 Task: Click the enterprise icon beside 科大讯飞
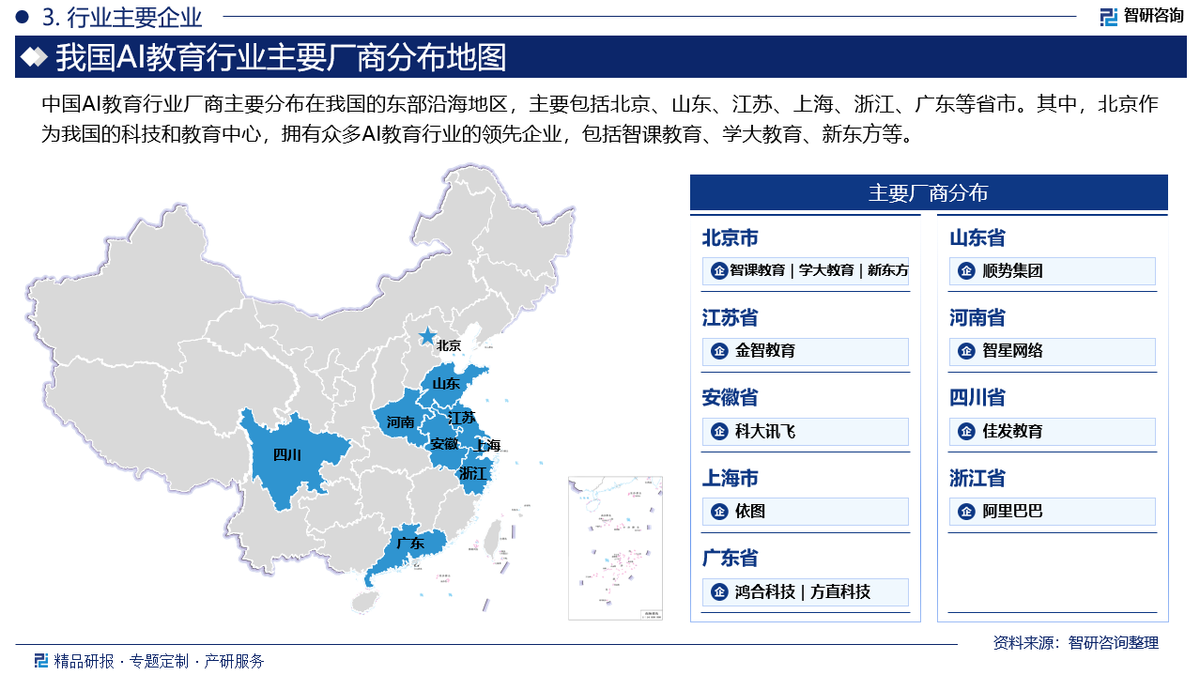pyautogui.click(x=718, y=431)
